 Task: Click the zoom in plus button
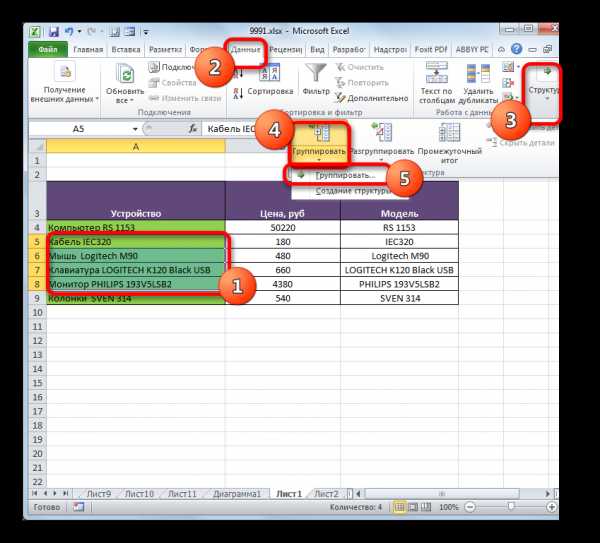tap(551, 507)
